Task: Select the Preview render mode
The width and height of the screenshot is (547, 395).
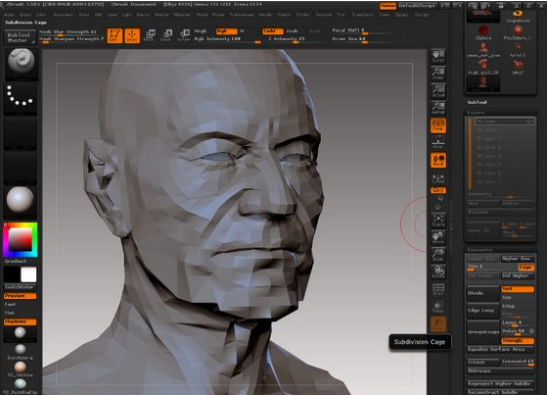Action: (x=20, y=296)
